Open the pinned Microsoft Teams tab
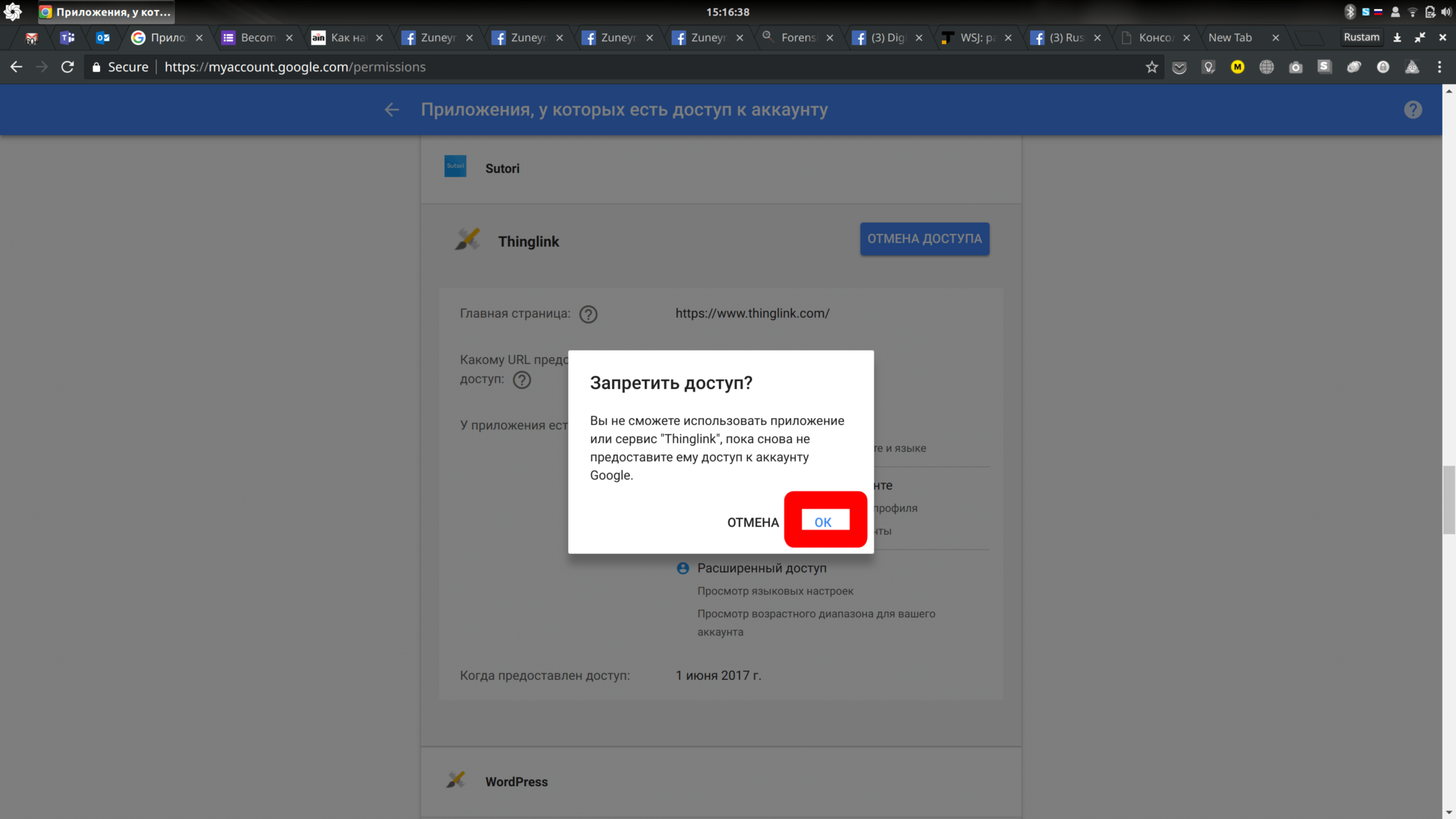The image size is (1456, 819). point(68,38)
